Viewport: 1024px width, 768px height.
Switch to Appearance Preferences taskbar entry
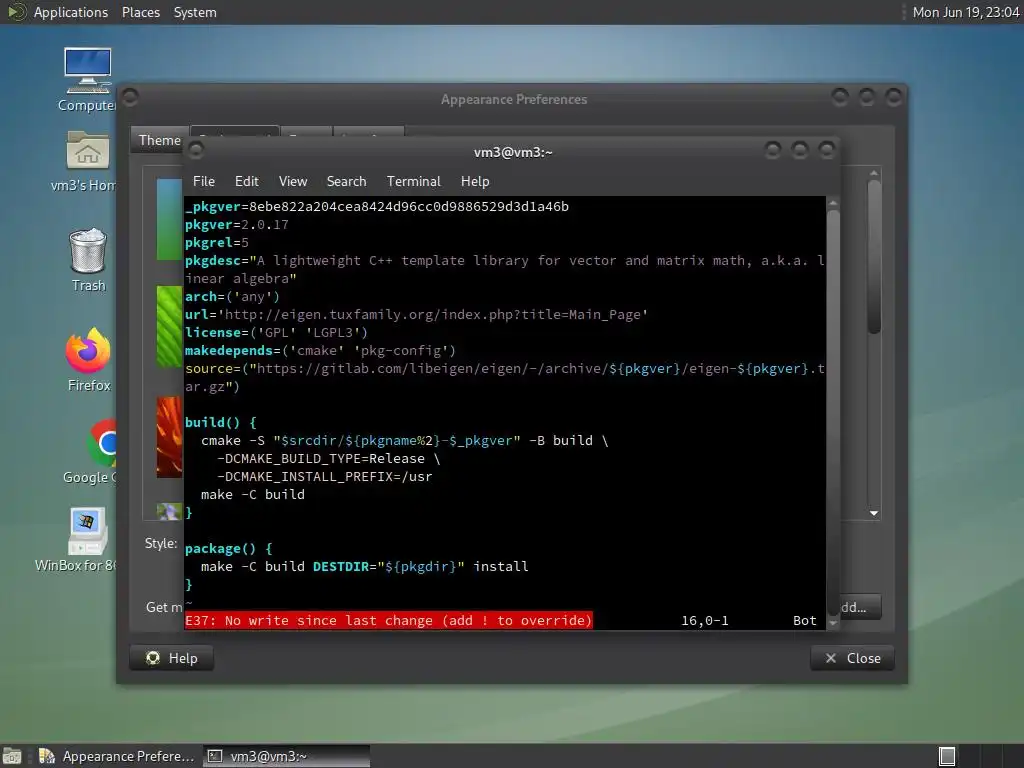click(x=116, y=756)
